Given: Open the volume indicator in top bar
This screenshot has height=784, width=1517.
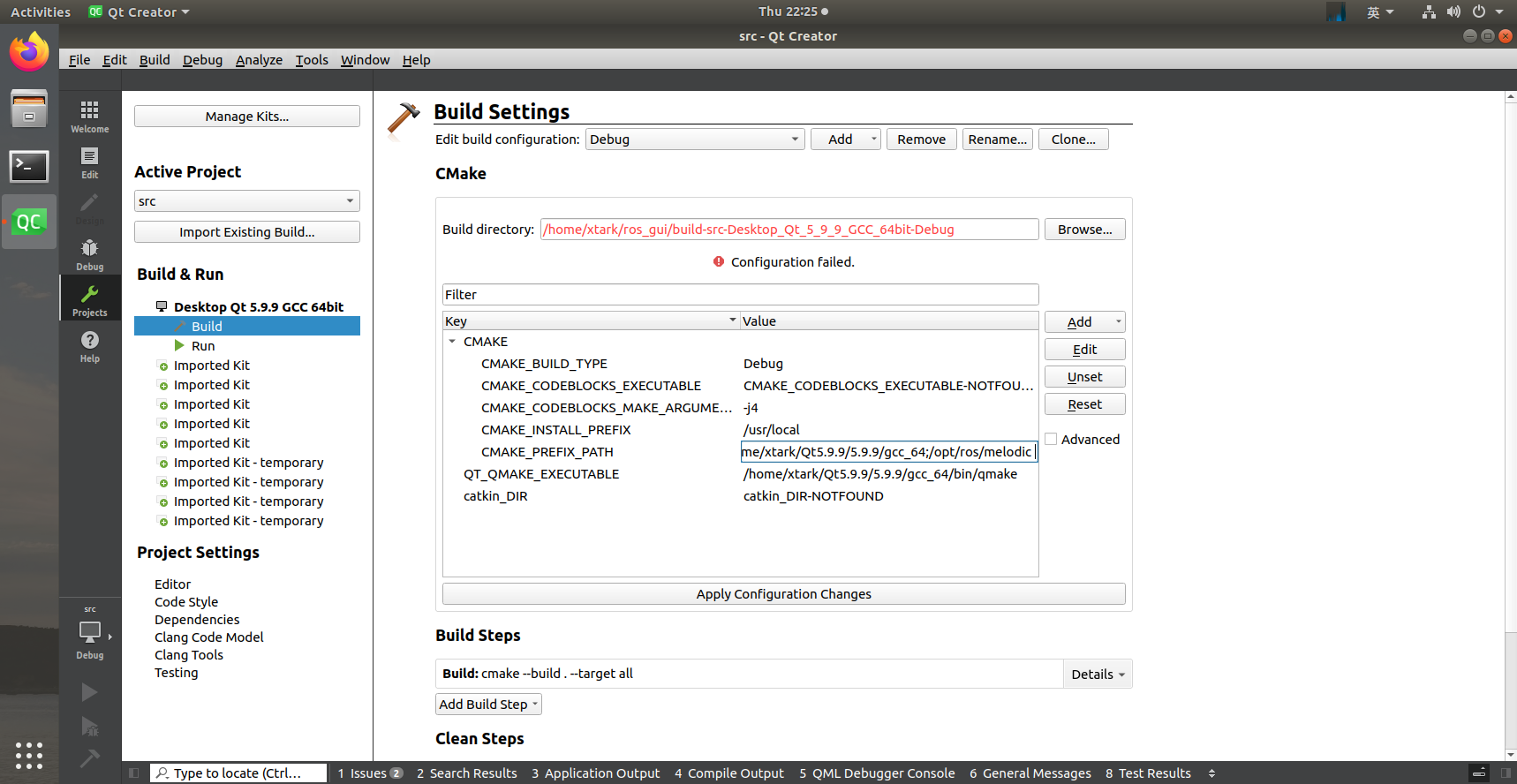Looking at the screenshot, I should pyautogui.click(x=1453, y=11).
